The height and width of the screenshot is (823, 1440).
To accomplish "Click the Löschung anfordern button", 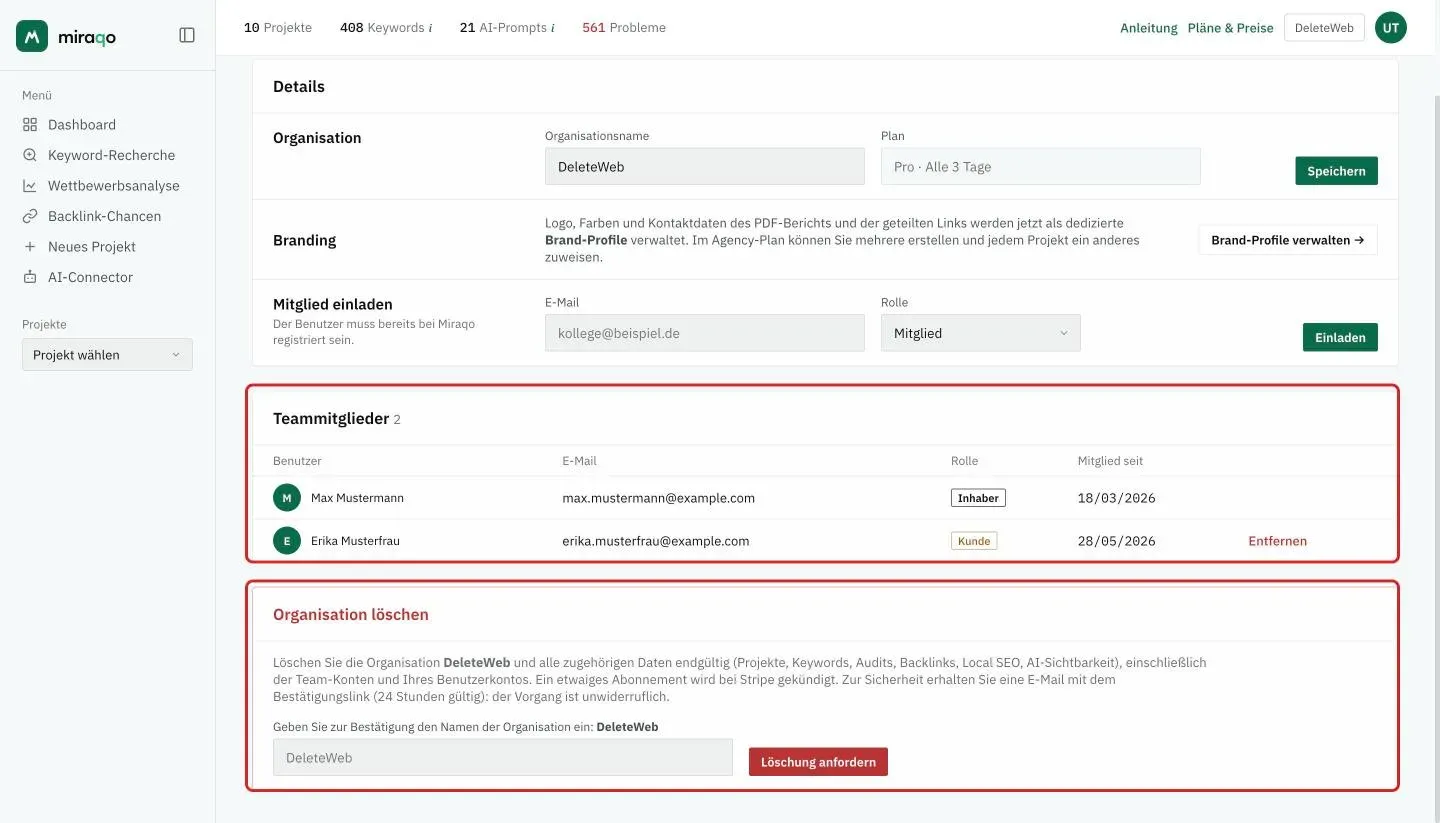I will [x=818, y=762].
